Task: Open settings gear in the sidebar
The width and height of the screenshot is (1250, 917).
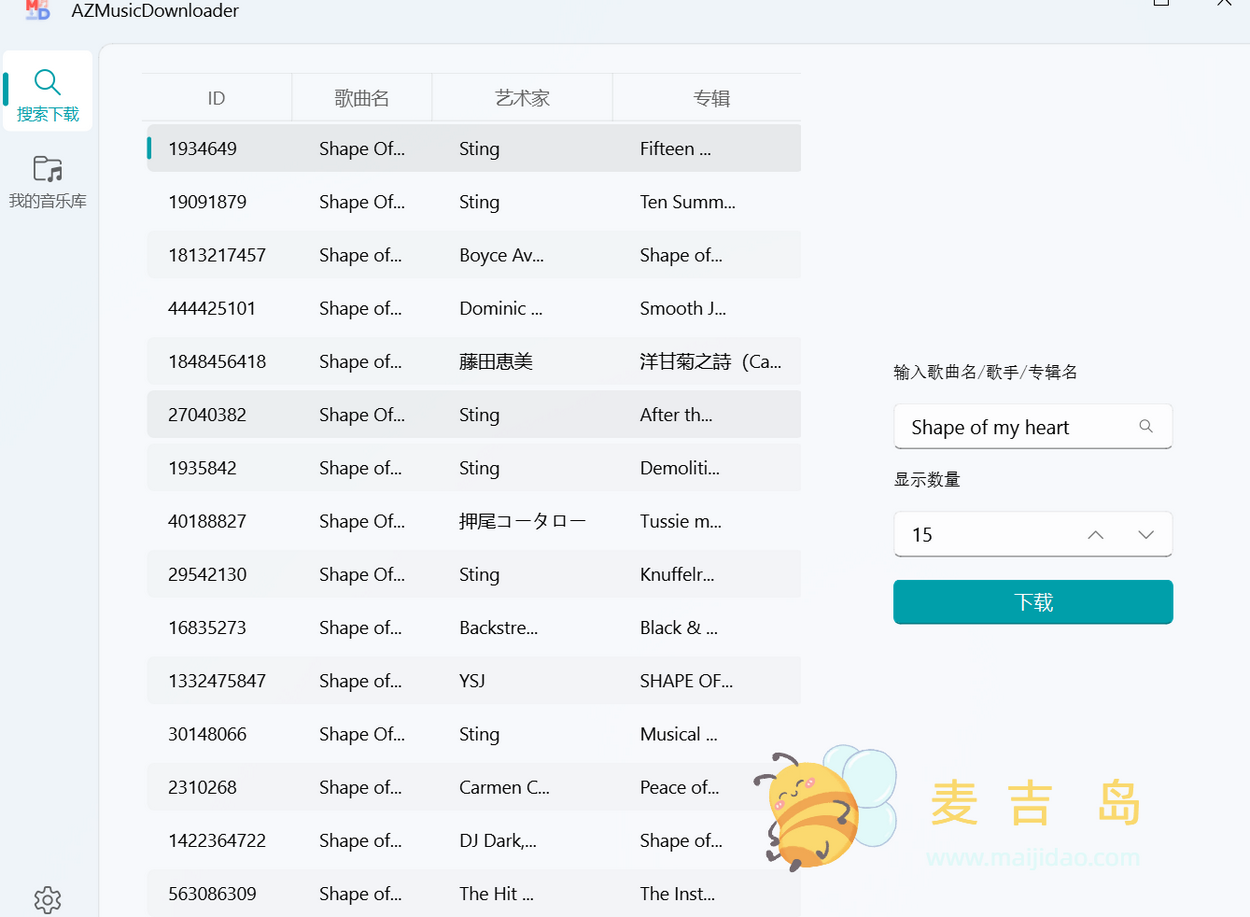Action: (47, 899)
